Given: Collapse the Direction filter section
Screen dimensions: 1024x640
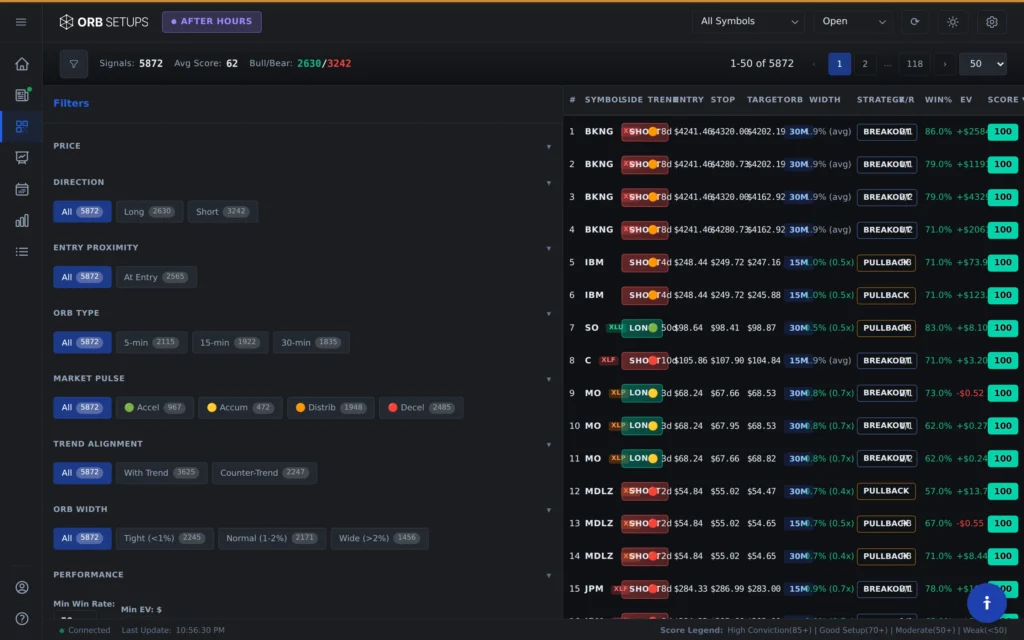Looking at the screenshot, I should pyautogui.click(x=549, y=183).
